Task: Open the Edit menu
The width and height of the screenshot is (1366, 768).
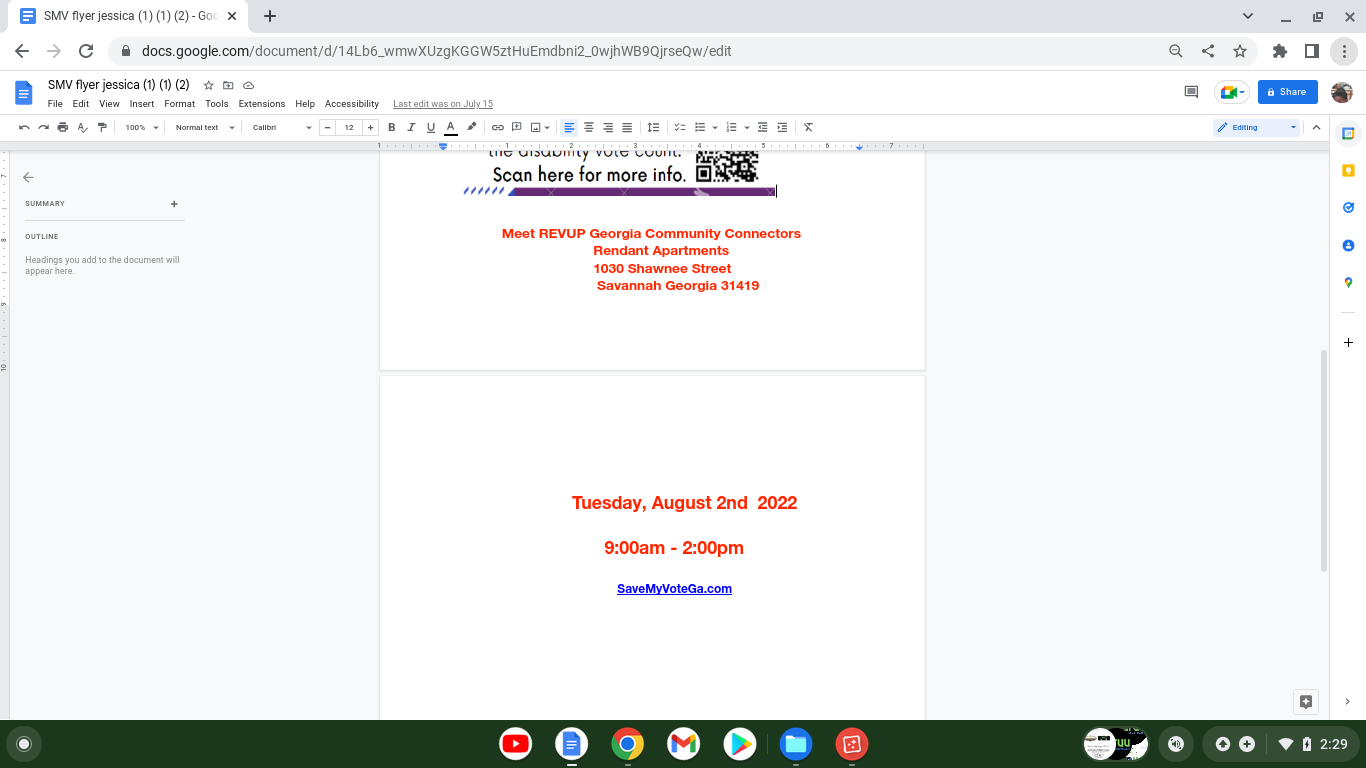Action: click(81, 104)
